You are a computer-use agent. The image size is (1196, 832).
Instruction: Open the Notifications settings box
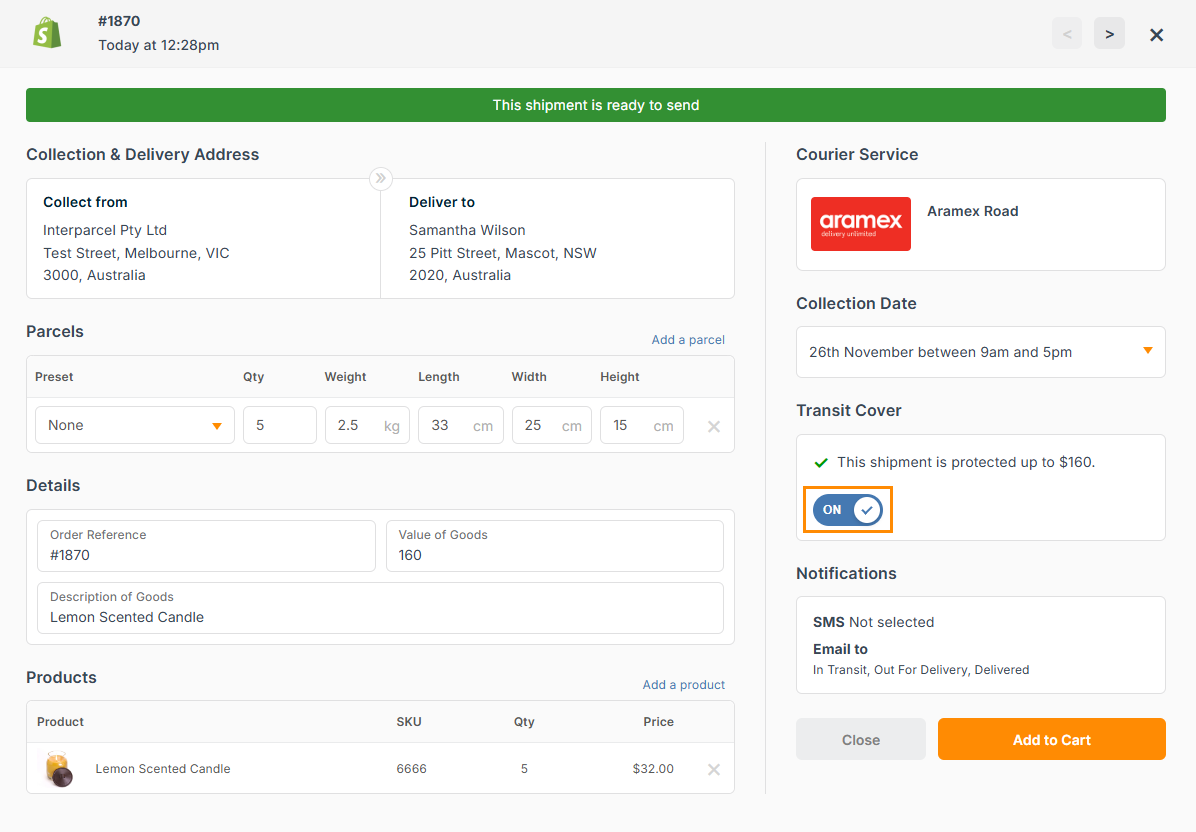[x=980, y=645]
